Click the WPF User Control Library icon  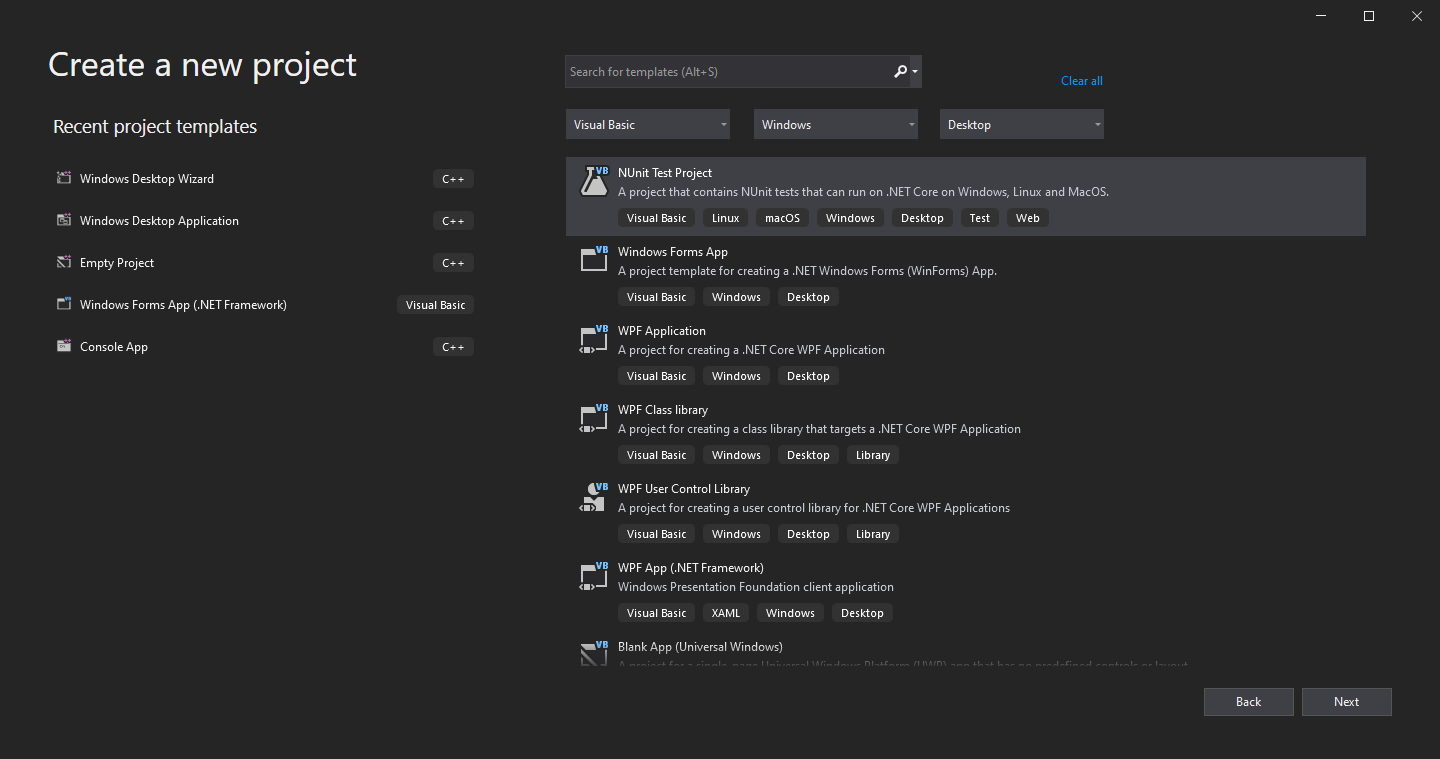(x=594, y=496)
